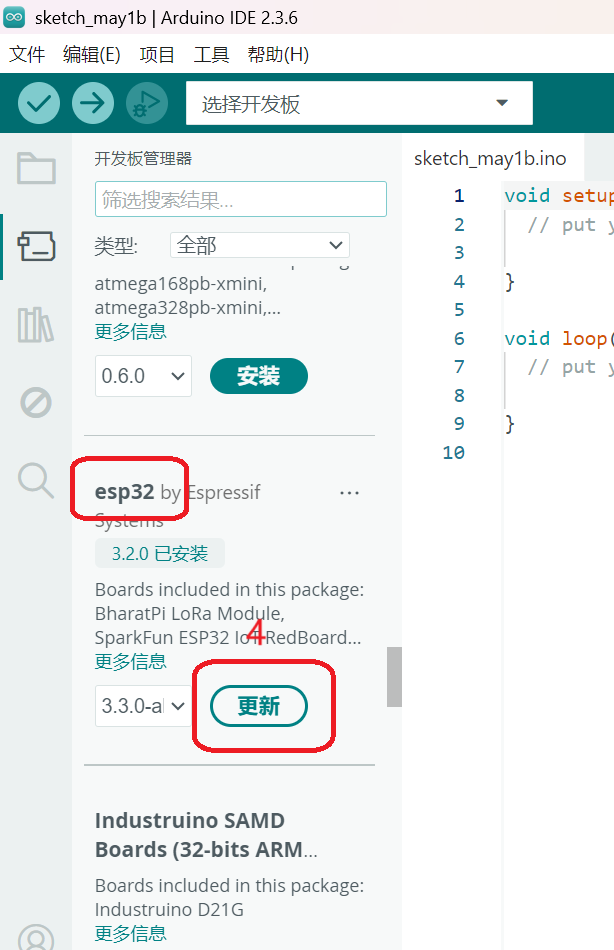The width and height of the screenshot is (614, 950).
Task: Focus the 筛选搜索结果 search field
Action: pyautogui.click(x=241, y=199)
